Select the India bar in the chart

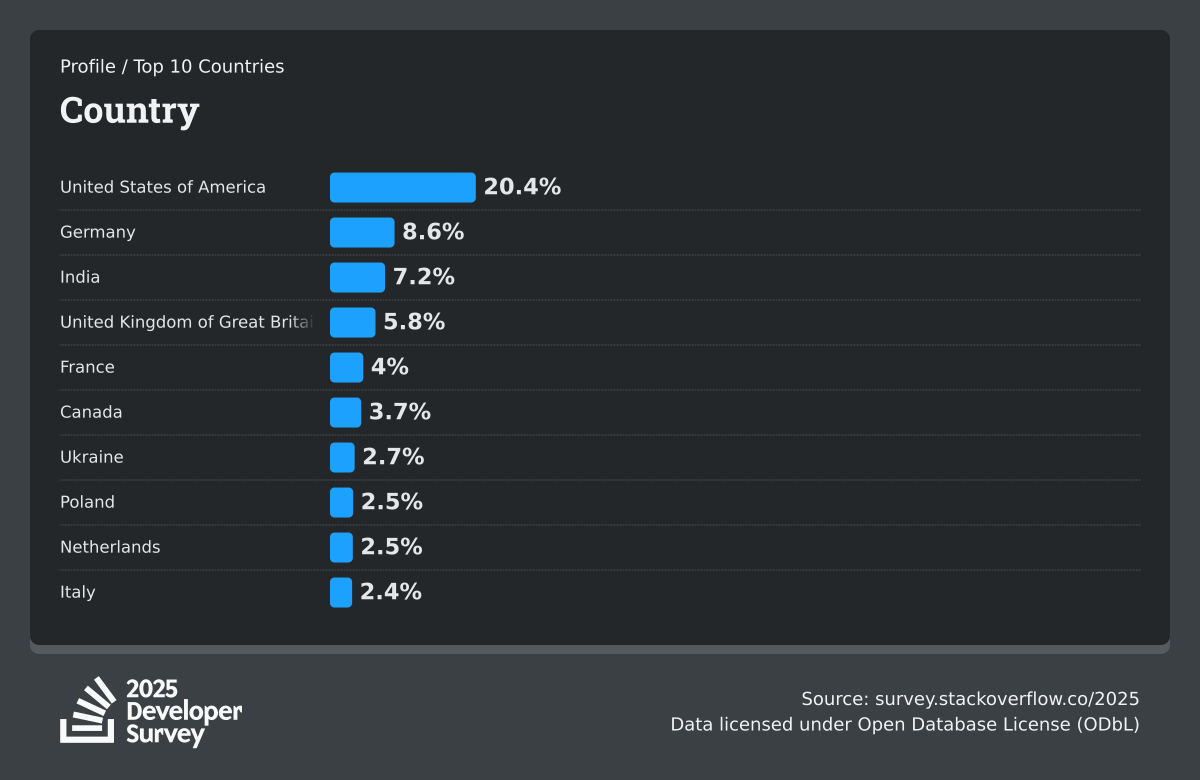pos(357,277)
